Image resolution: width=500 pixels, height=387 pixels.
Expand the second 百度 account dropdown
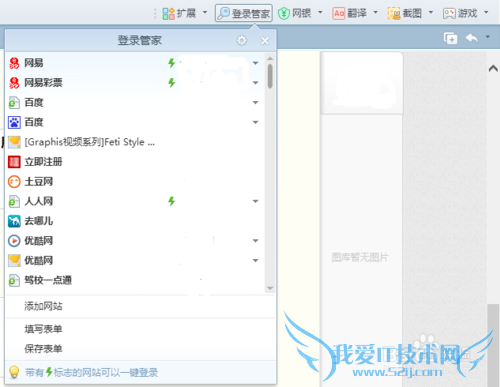click(x=256, y=122)
